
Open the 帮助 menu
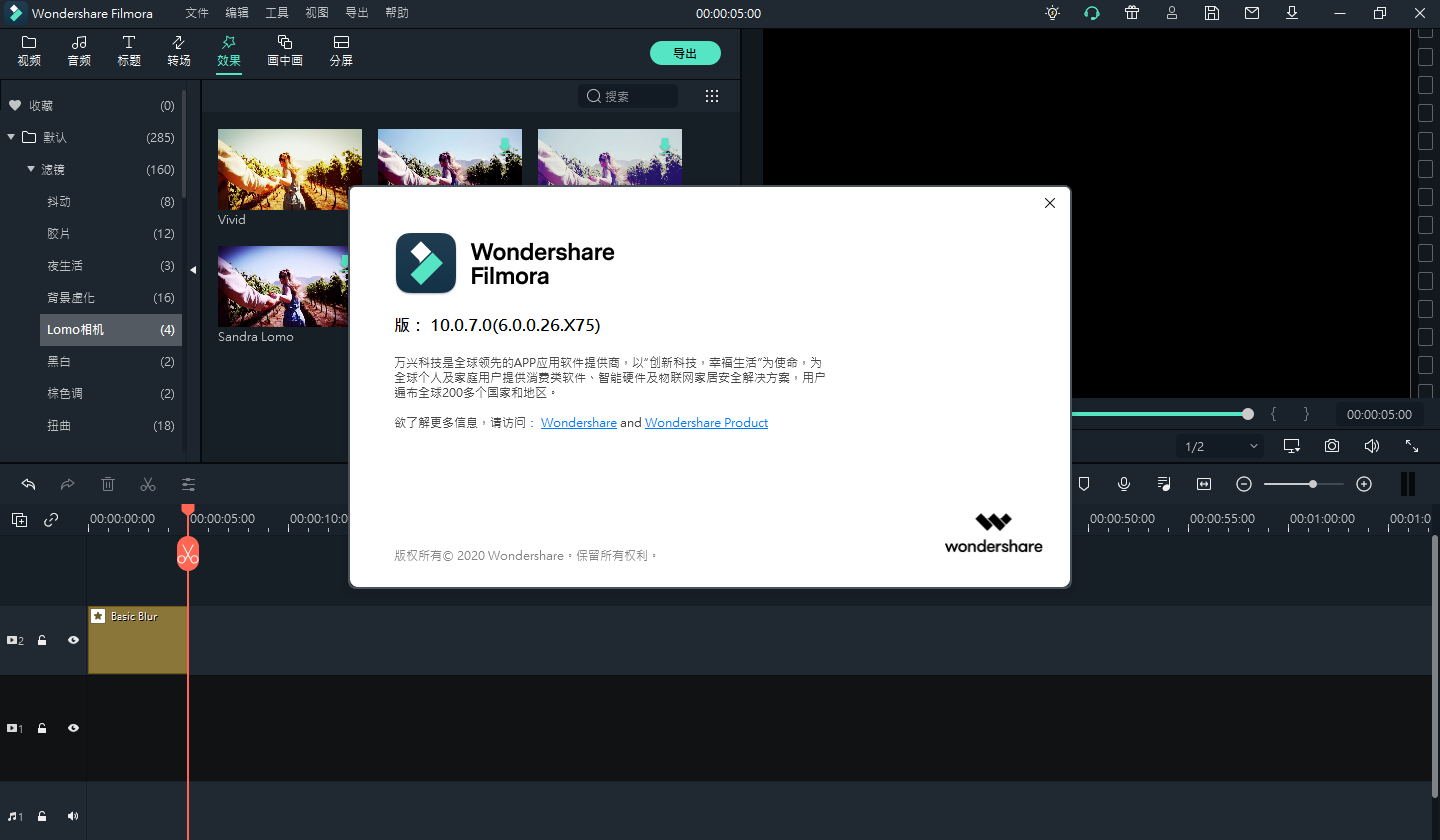click(397, 13)
